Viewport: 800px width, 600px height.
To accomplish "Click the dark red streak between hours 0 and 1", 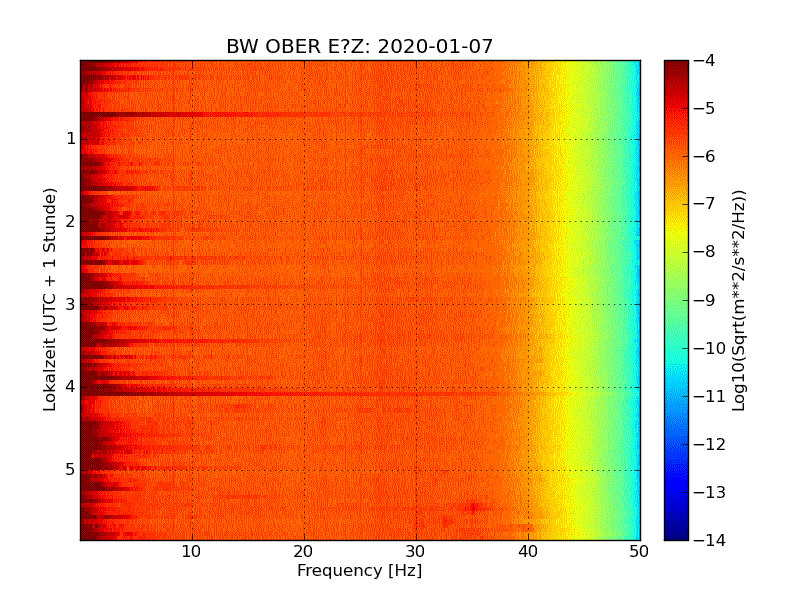I will pos(194,115).
